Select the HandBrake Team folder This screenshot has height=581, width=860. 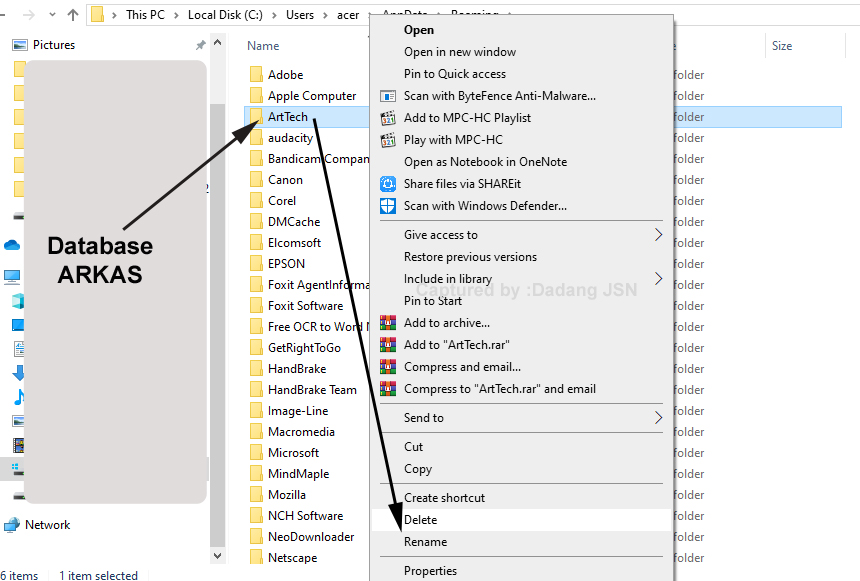tap(312, 390)
